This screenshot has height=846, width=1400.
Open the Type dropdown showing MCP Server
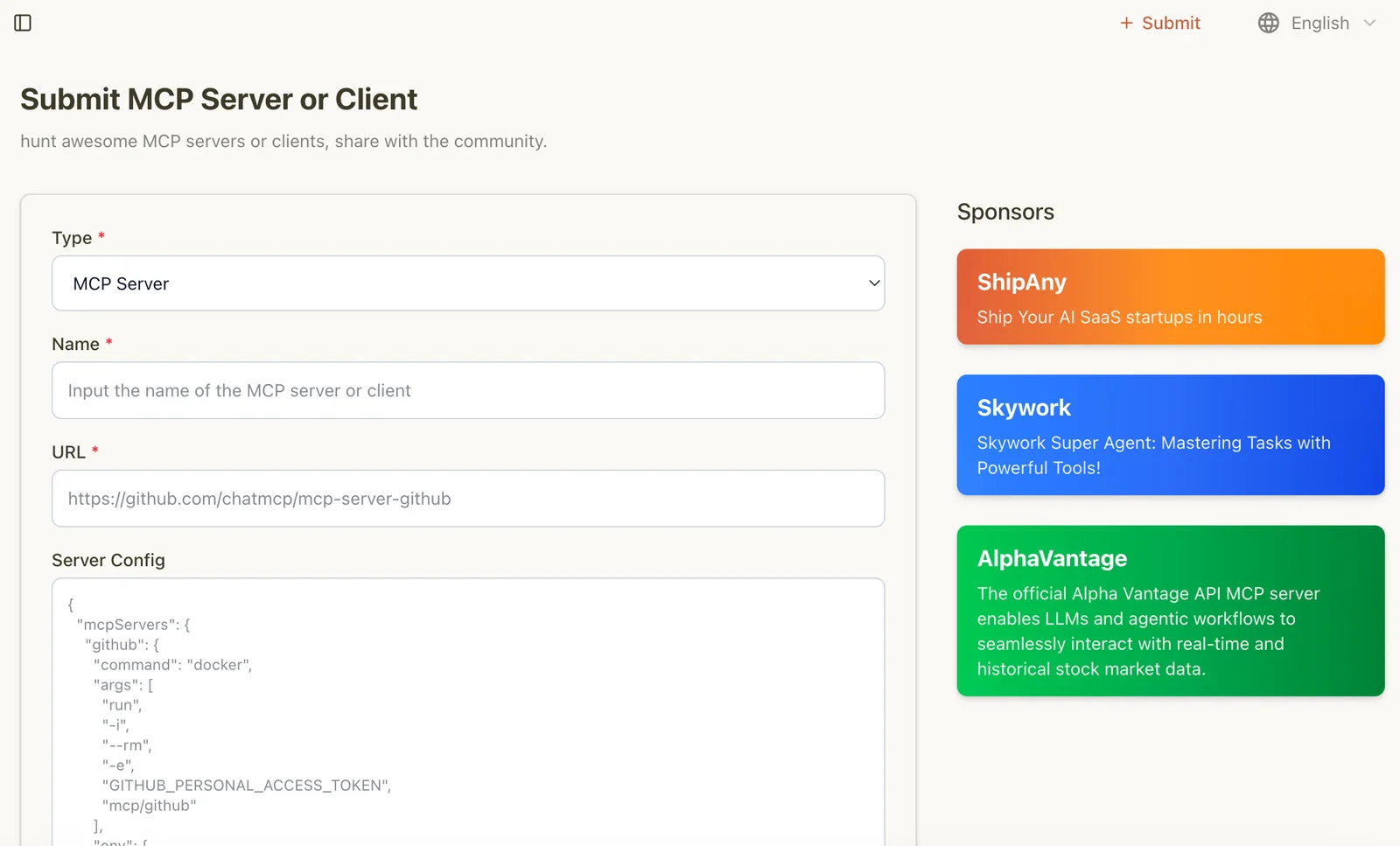pyautogui.click(x=467, y=283)
